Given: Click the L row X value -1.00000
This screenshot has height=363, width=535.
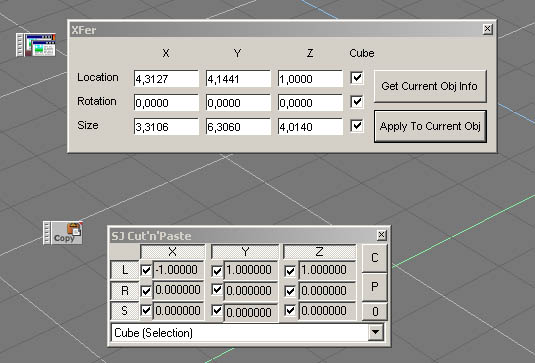Looking at the screenshot, I should [x=178, y=270].
